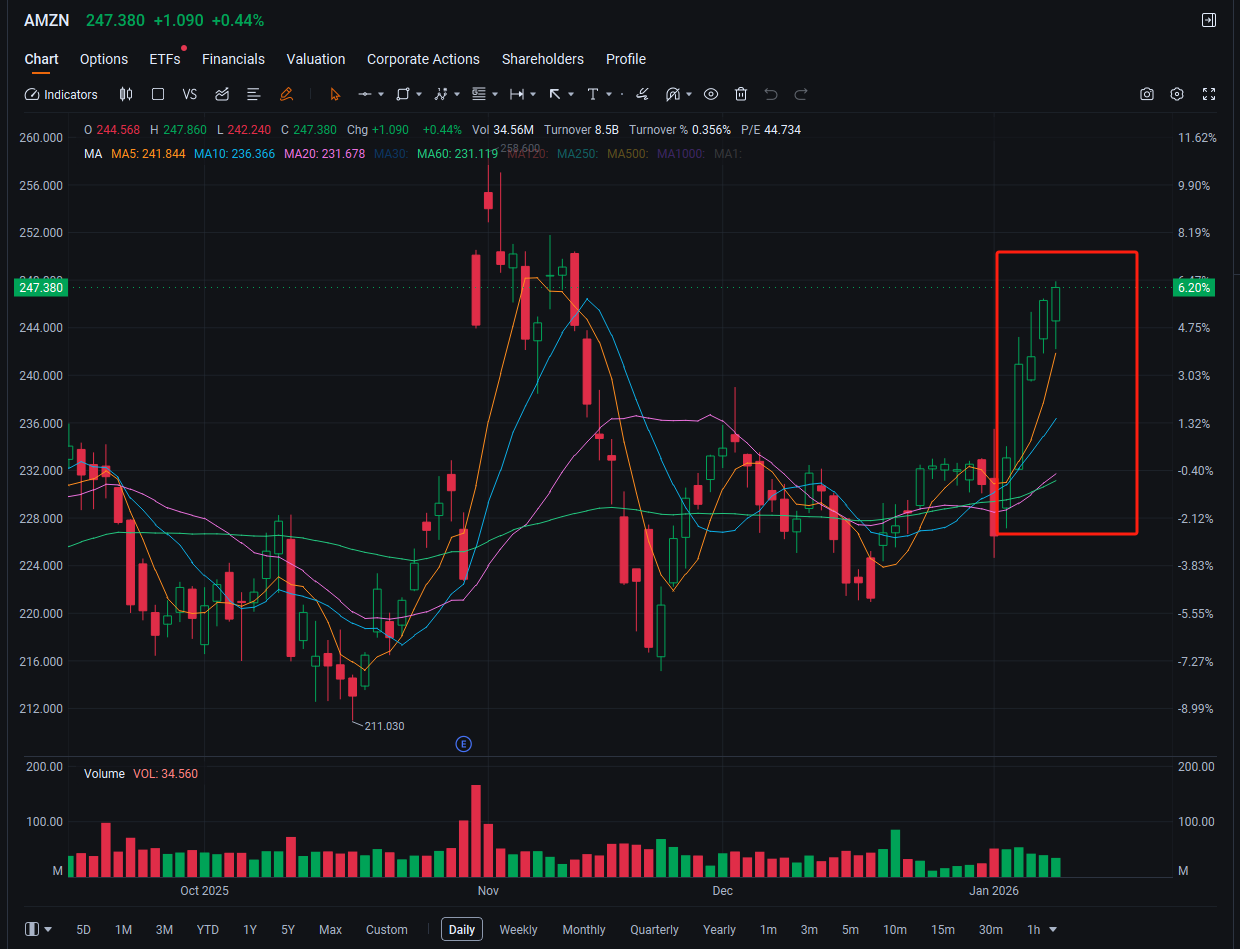Toggle the orange drawing pencil tool
The width and height of the screenshot is (1240, 949).
[286, 94]
